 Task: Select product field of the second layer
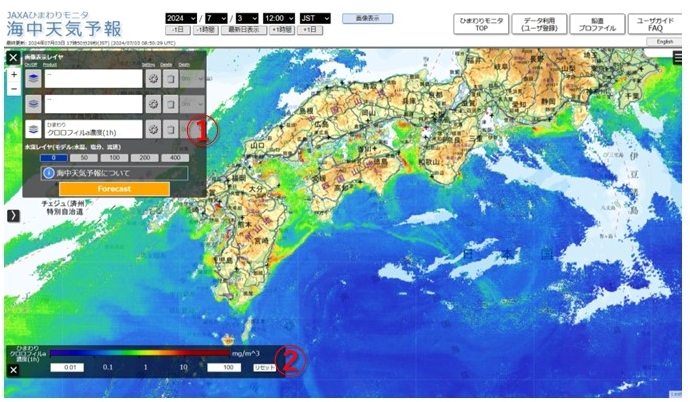[93, 104]
